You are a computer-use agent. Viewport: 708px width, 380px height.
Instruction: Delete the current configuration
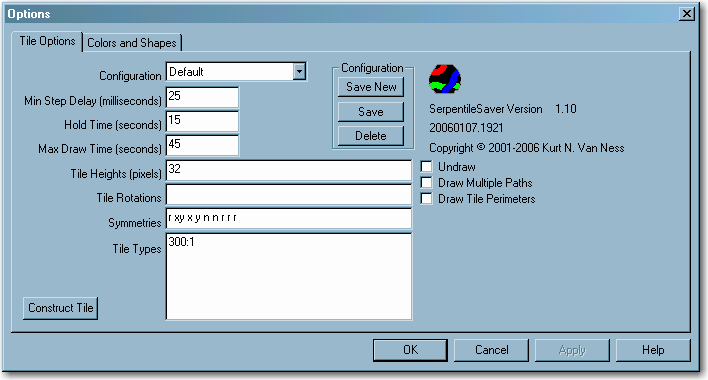(371, 136)
